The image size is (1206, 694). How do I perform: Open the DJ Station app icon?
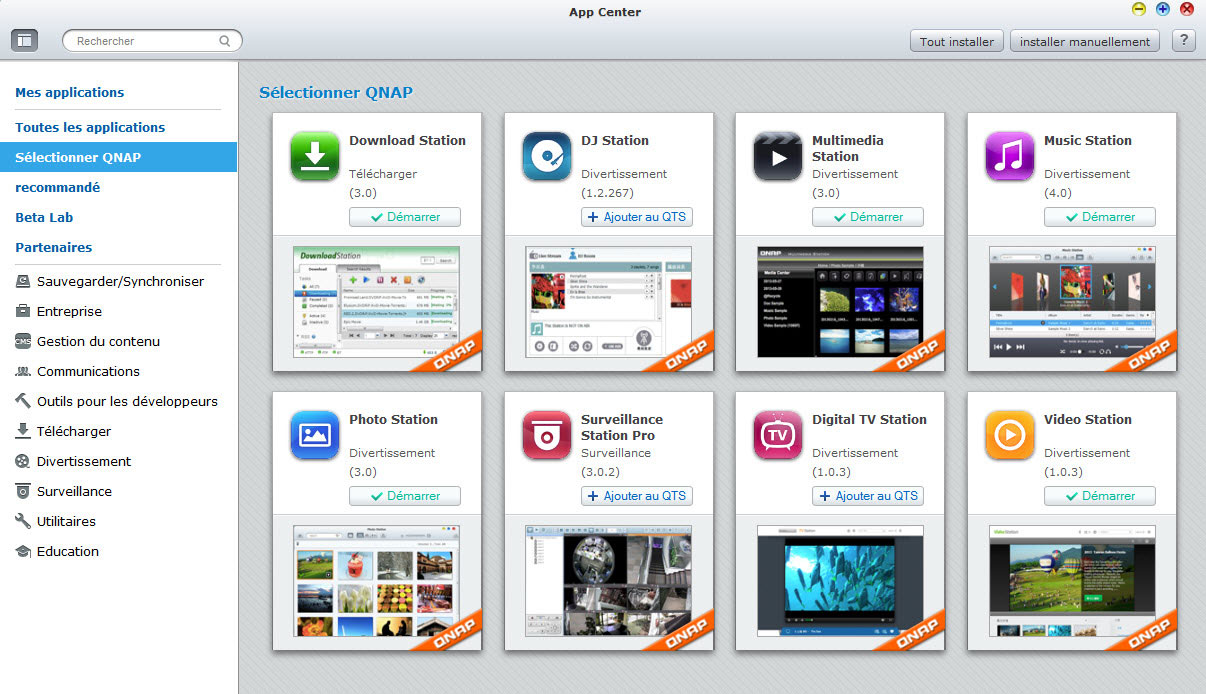click(547, 156)
